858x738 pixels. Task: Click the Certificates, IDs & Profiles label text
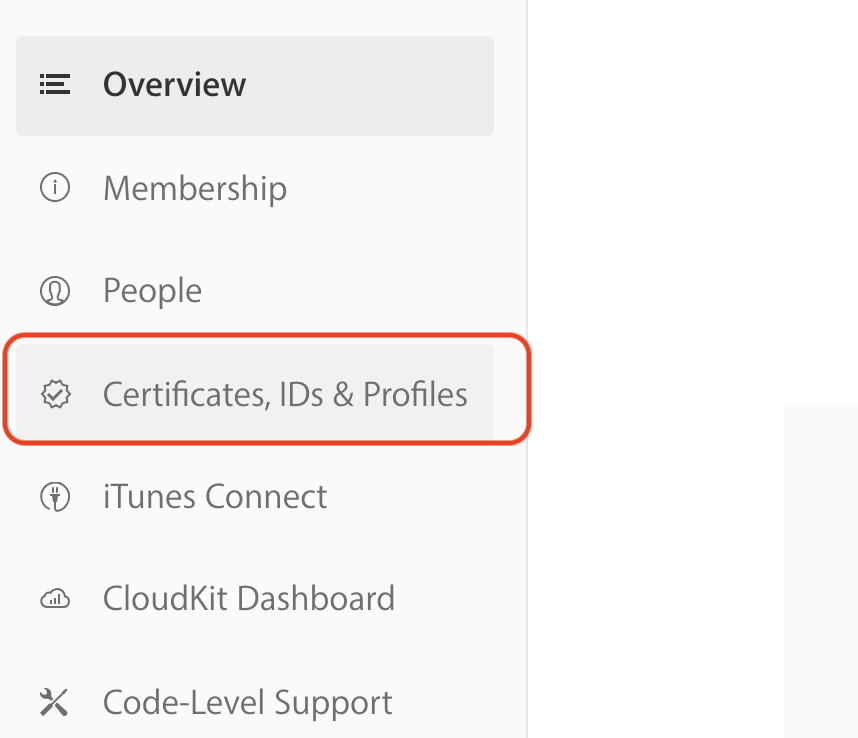pos(284,394)
